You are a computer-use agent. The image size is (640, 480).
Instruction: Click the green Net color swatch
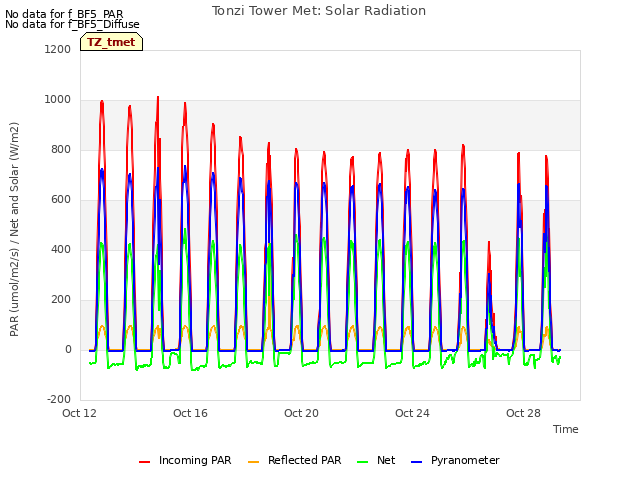tap(362, 462)
